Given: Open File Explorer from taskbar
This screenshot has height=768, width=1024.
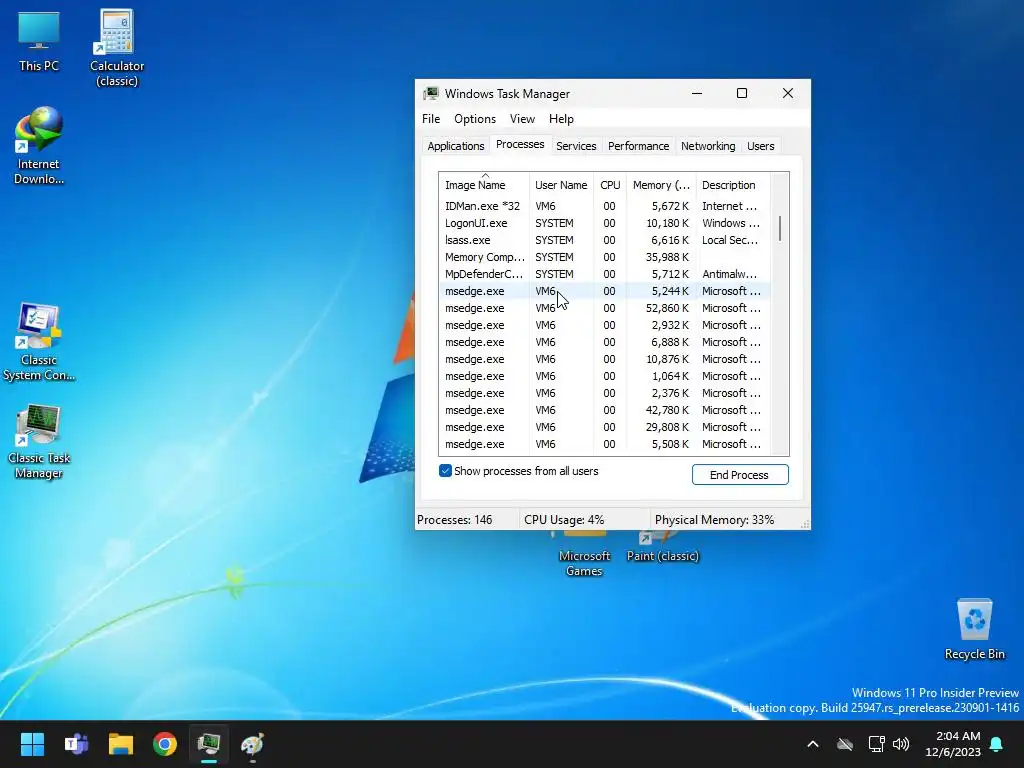Looking at the screenshot, I should [121, 744].
